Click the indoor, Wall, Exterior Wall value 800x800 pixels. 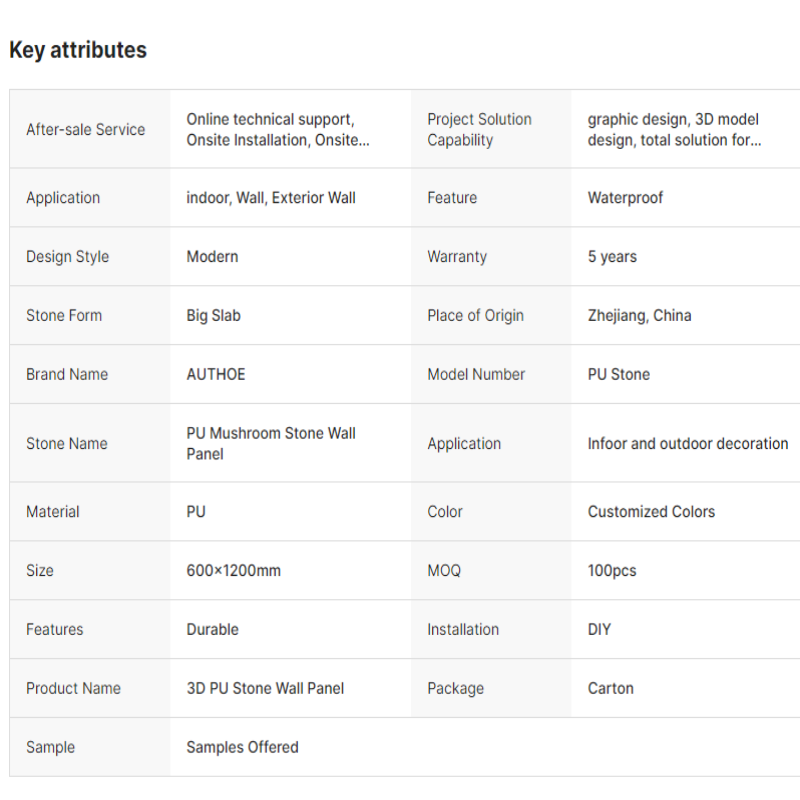271,198
